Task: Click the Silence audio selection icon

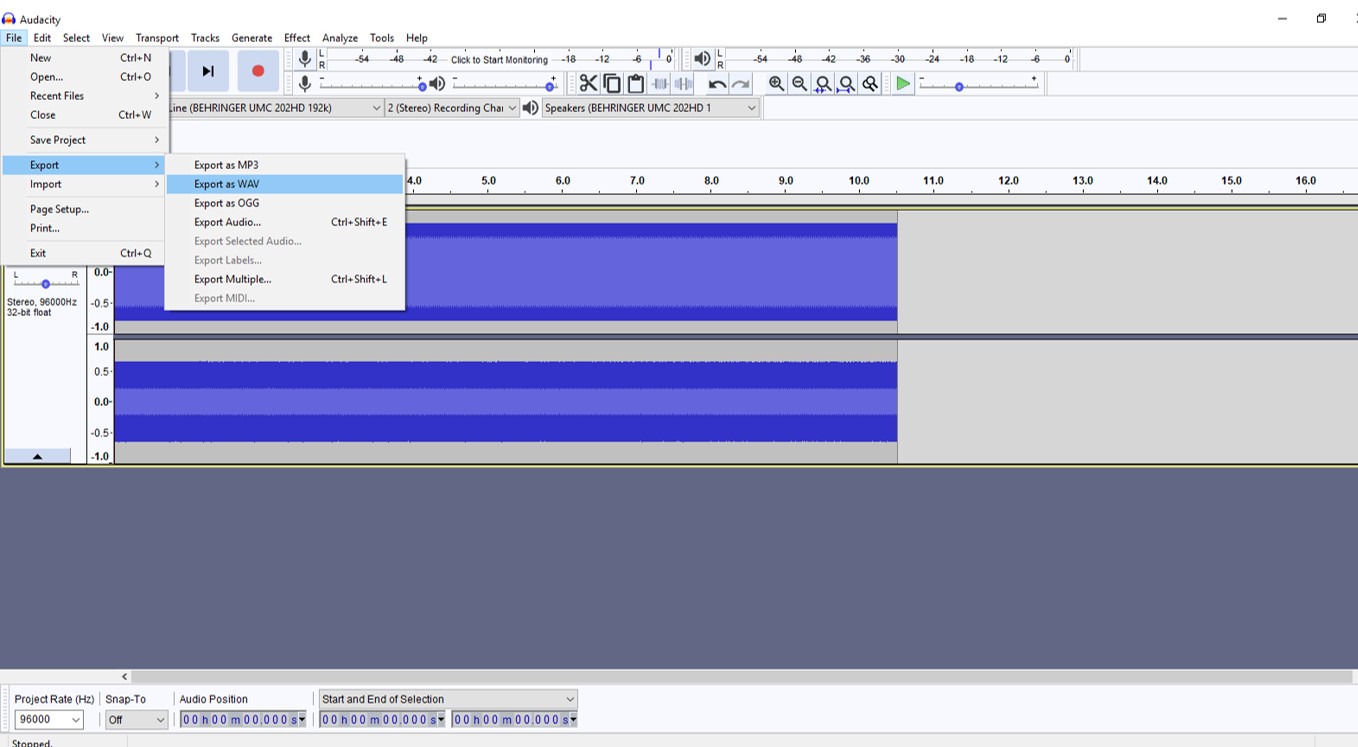Action: tap(683, 84)
